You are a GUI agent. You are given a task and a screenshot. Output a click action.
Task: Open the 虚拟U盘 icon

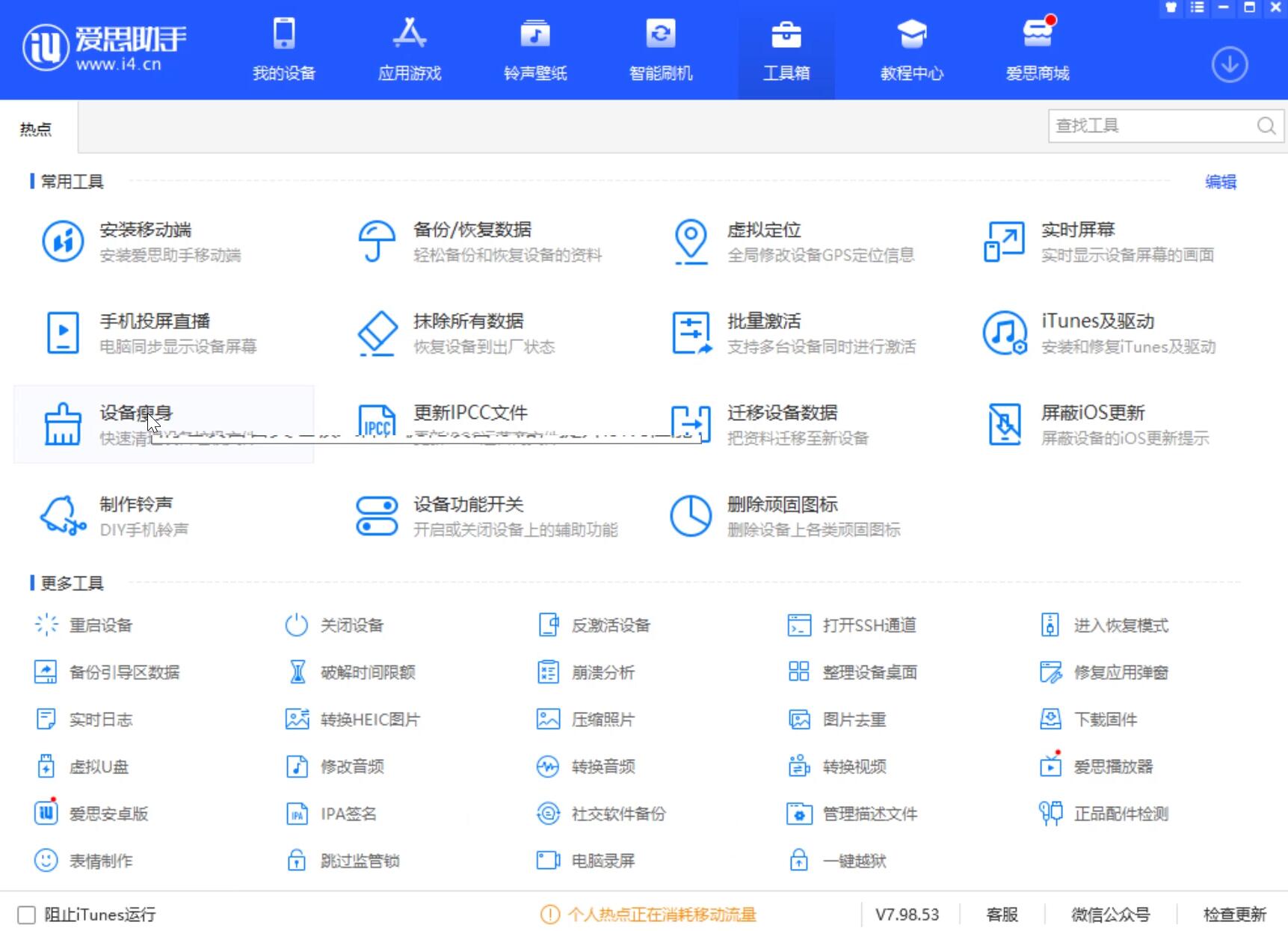pyautogui.click(x=46, y=766)
